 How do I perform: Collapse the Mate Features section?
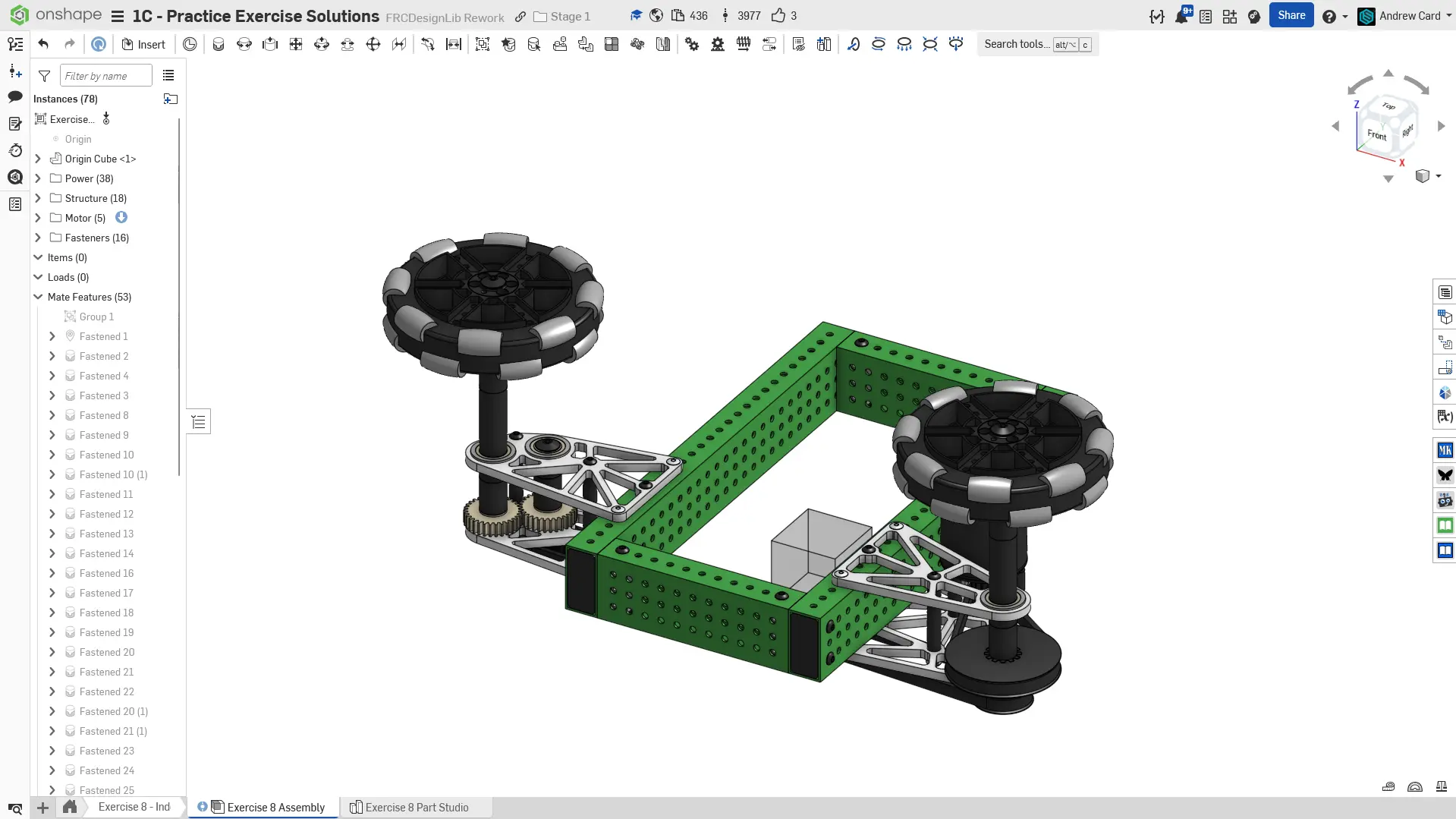(38, 297)
